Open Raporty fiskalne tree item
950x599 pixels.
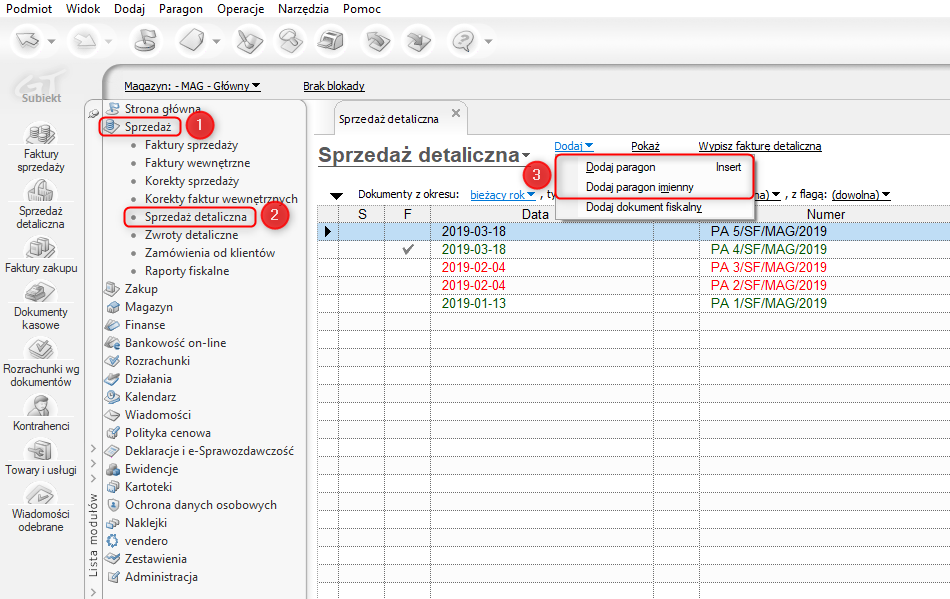click(187, 271)
